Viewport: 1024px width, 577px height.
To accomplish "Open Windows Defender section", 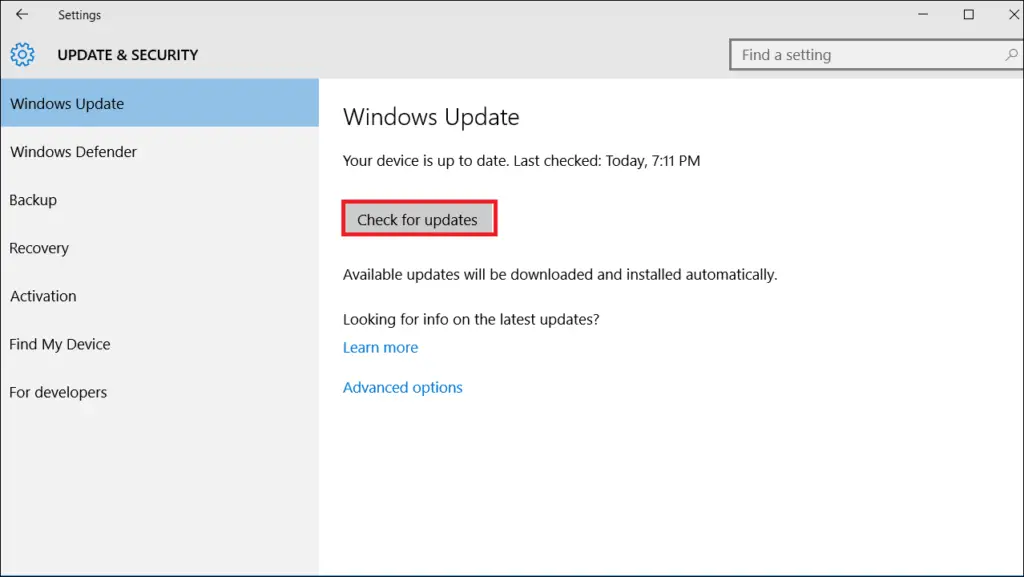I will tap(160, 151).
